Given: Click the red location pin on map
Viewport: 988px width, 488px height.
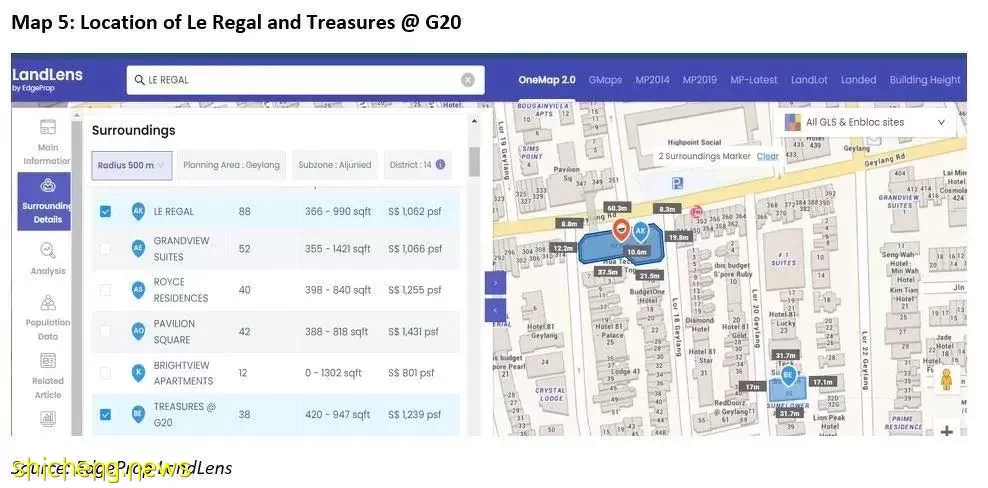Looking at the screenshot, I should pos(621,230).
